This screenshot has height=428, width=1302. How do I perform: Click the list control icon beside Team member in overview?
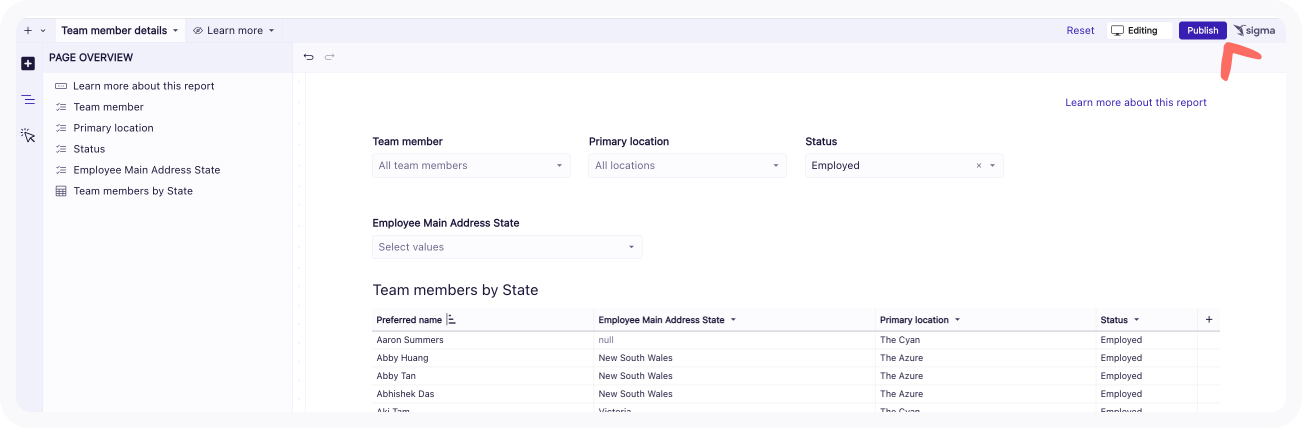click(61, 107)
